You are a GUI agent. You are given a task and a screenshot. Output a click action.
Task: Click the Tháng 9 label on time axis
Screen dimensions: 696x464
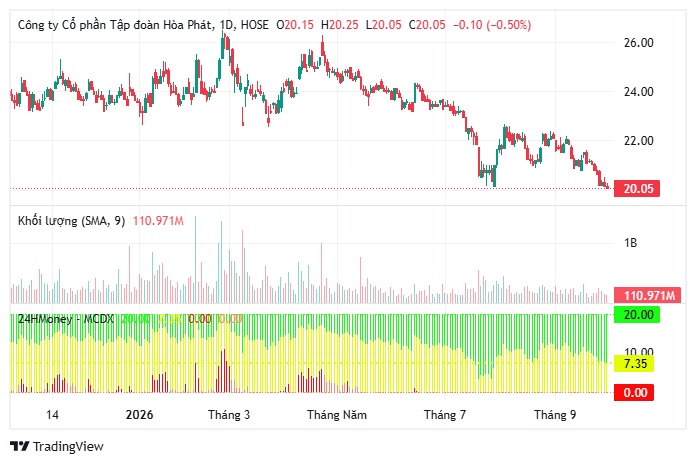[555, 415]
